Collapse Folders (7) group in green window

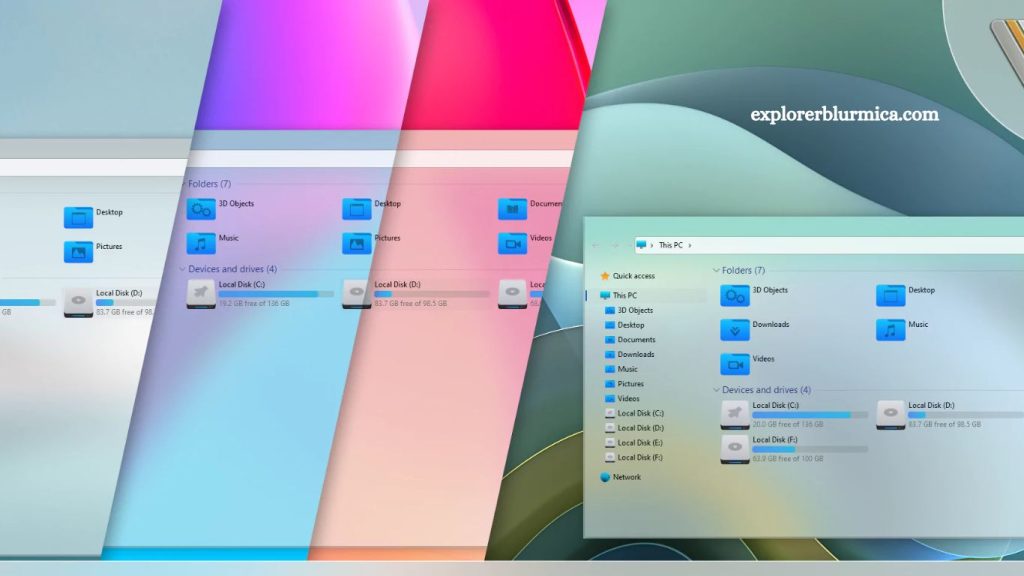tap(716, 270)
